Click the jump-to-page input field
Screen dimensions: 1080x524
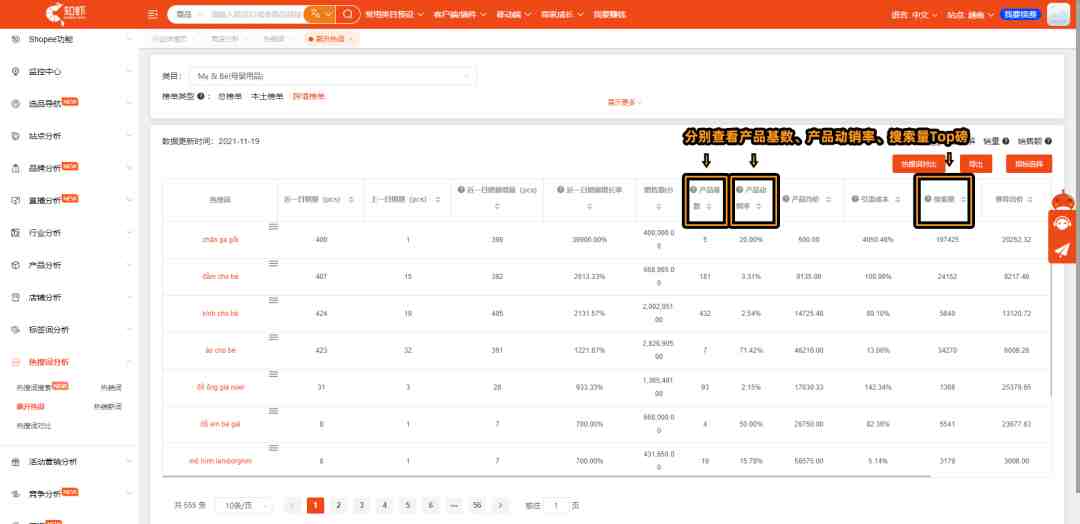[x=557, y=505]
